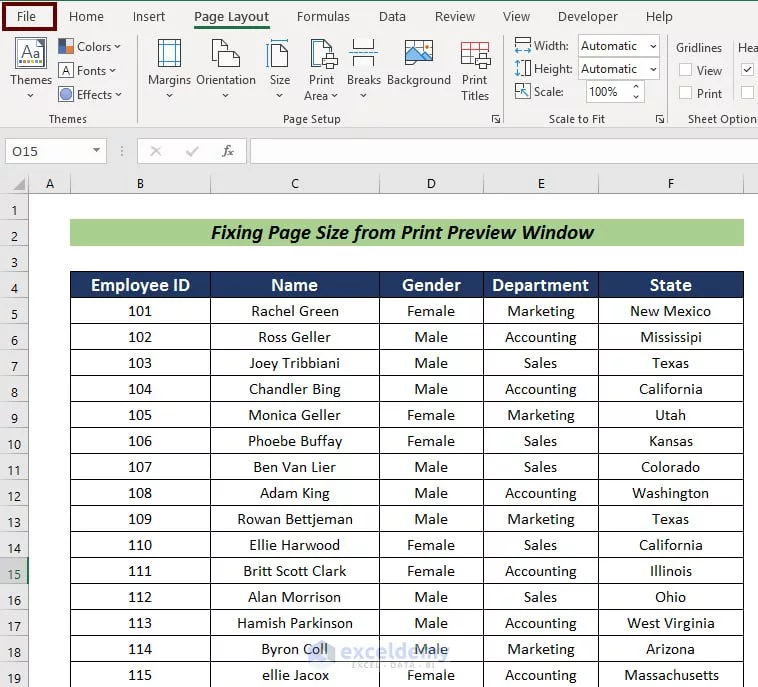Open theme Colors options
The width and height of the screenshot is (758, 687).
point(89,47)
